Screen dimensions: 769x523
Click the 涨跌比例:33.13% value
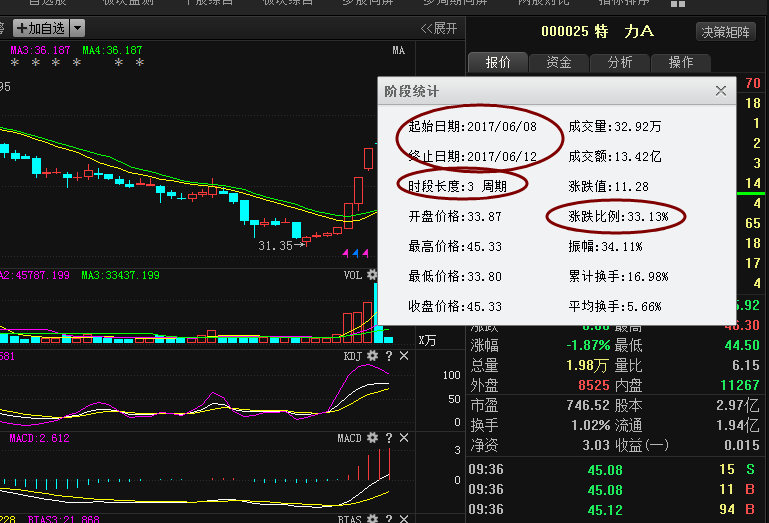pos(618,216)
